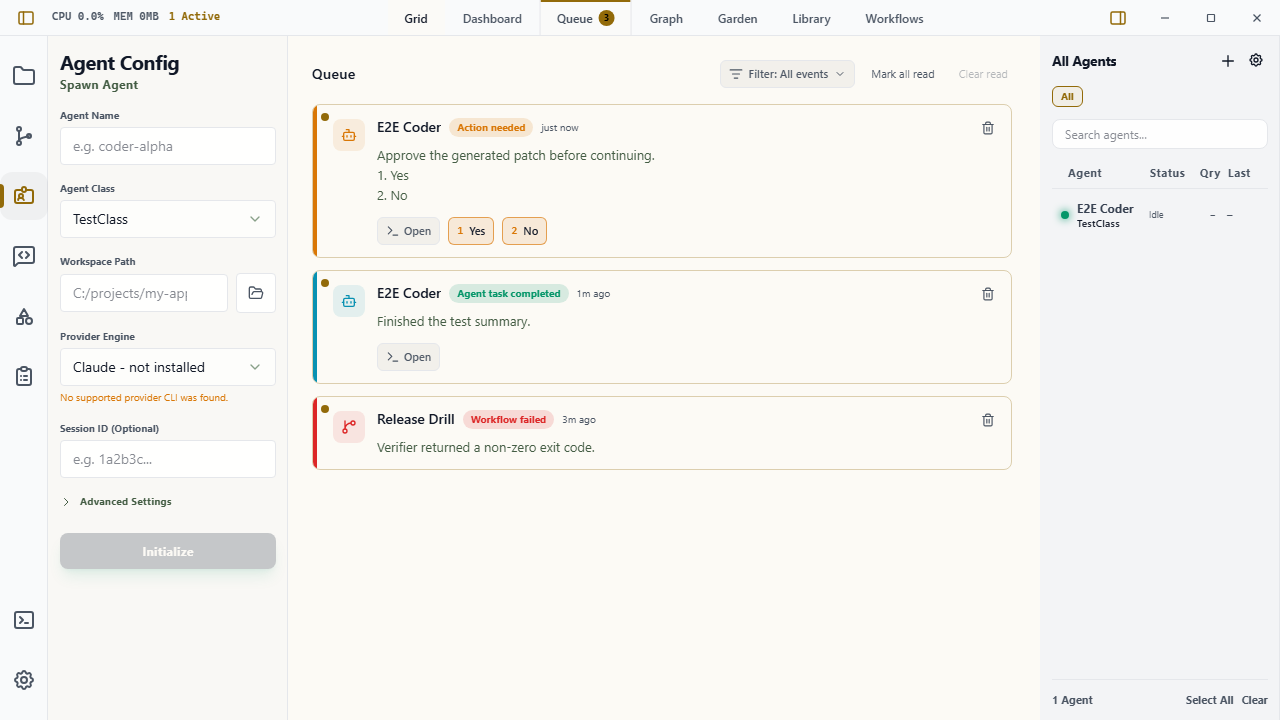Open All Agents settings gear
Screen dimensions: 1280x720
[1256, 61]
